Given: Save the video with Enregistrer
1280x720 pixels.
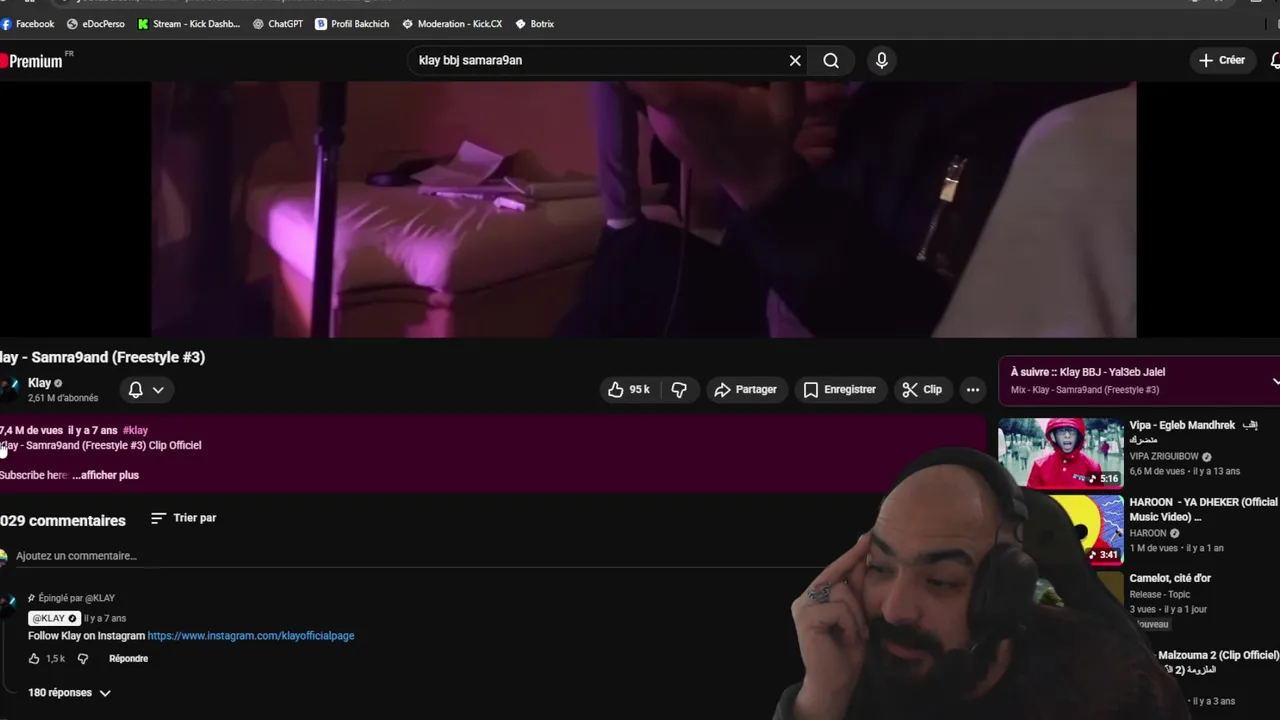Looking at the screenshot, I should coord(840,390).
